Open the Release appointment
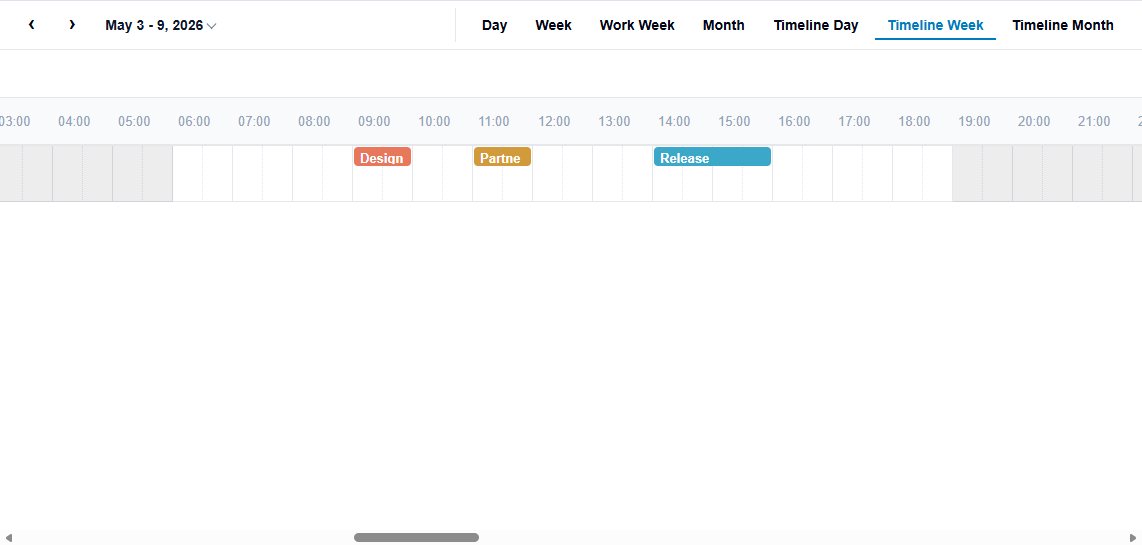This screenshot has height=545, width=1142. pyautogui.click(x=712, y=157)
